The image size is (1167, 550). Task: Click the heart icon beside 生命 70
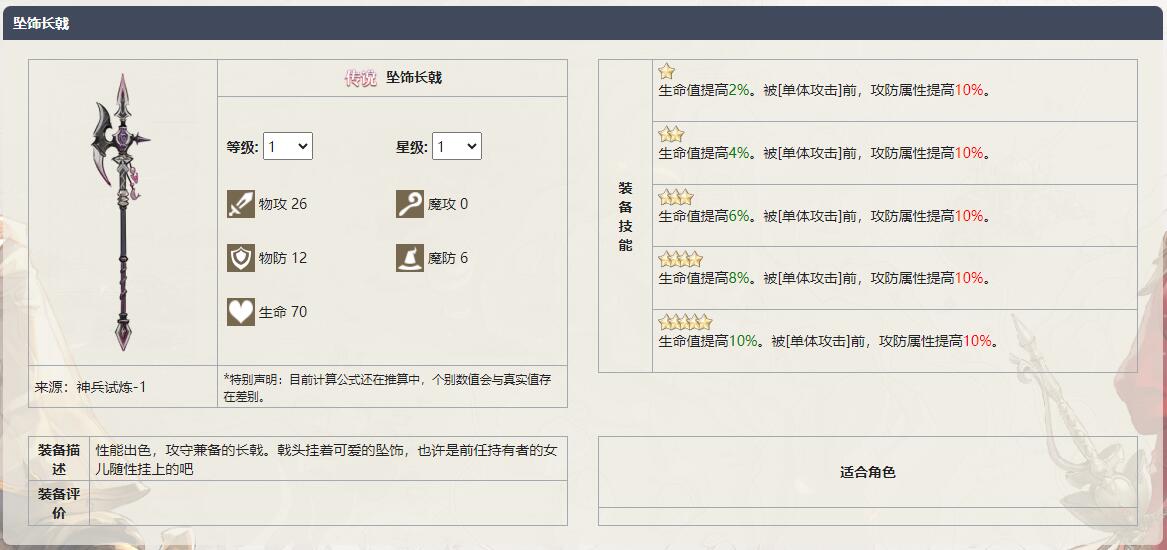point(240,312)
